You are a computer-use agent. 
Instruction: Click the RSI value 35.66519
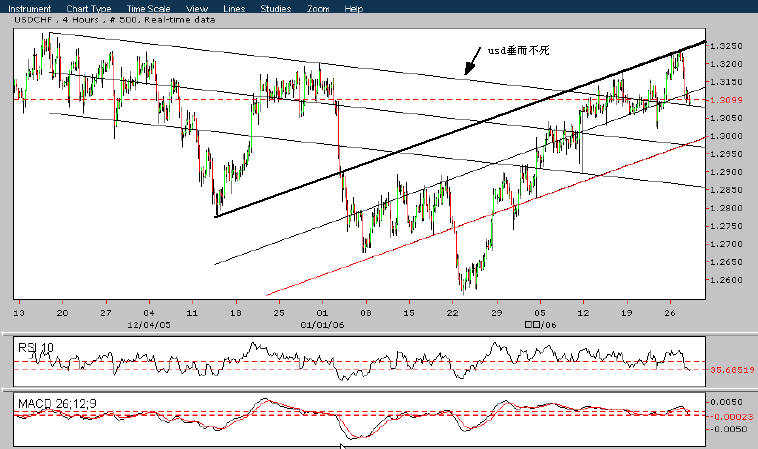[x=732, y=370]
